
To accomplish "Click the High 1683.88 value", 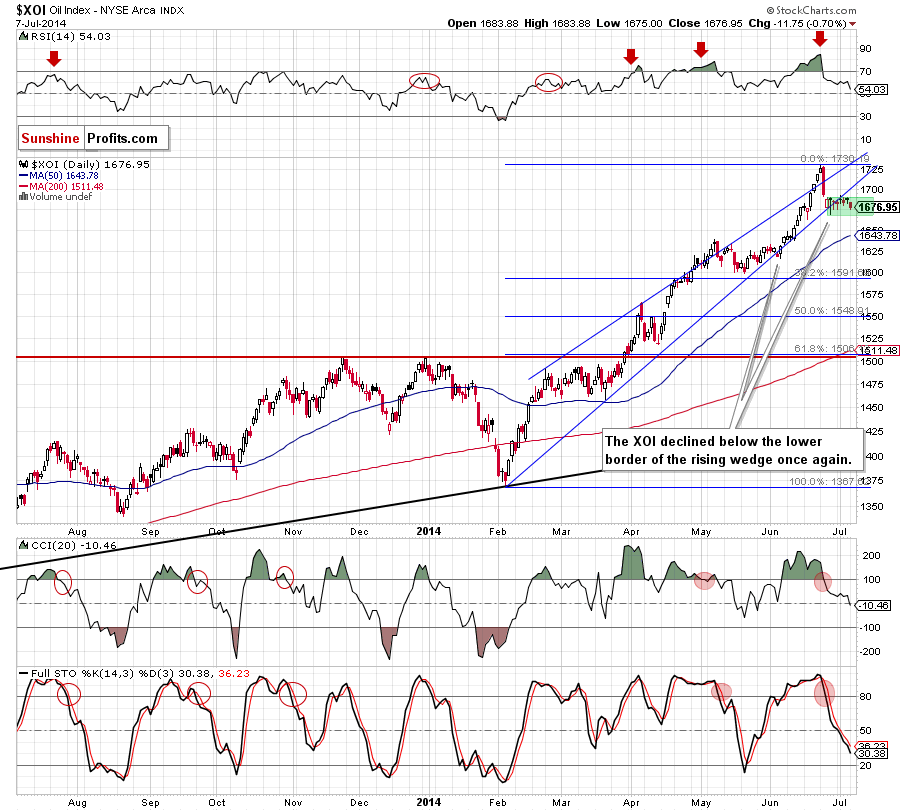I will (x=557, y=24).
